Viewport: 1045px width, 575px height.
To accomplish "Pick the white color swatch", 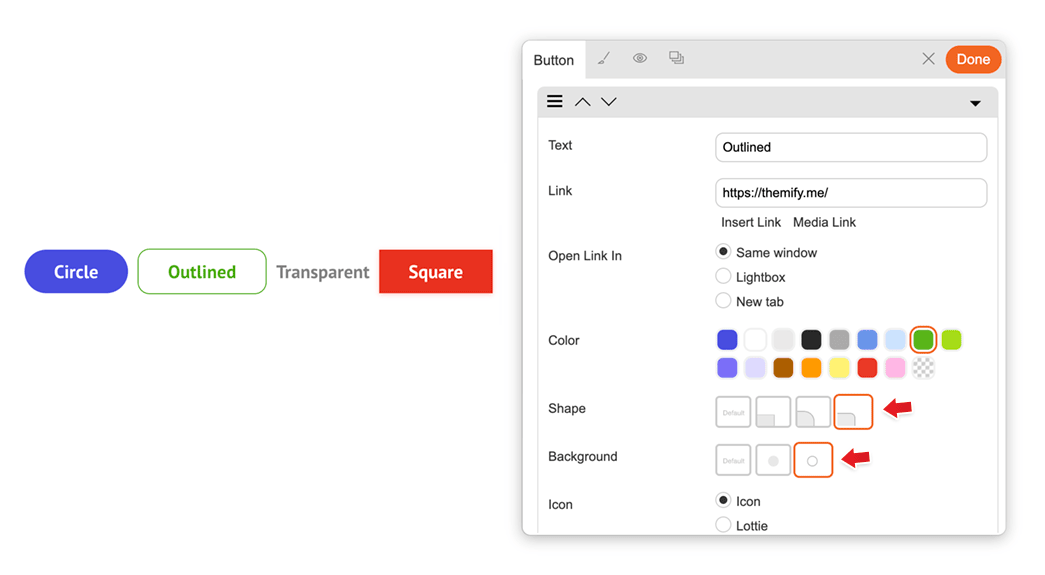I will tap(755, 340).
